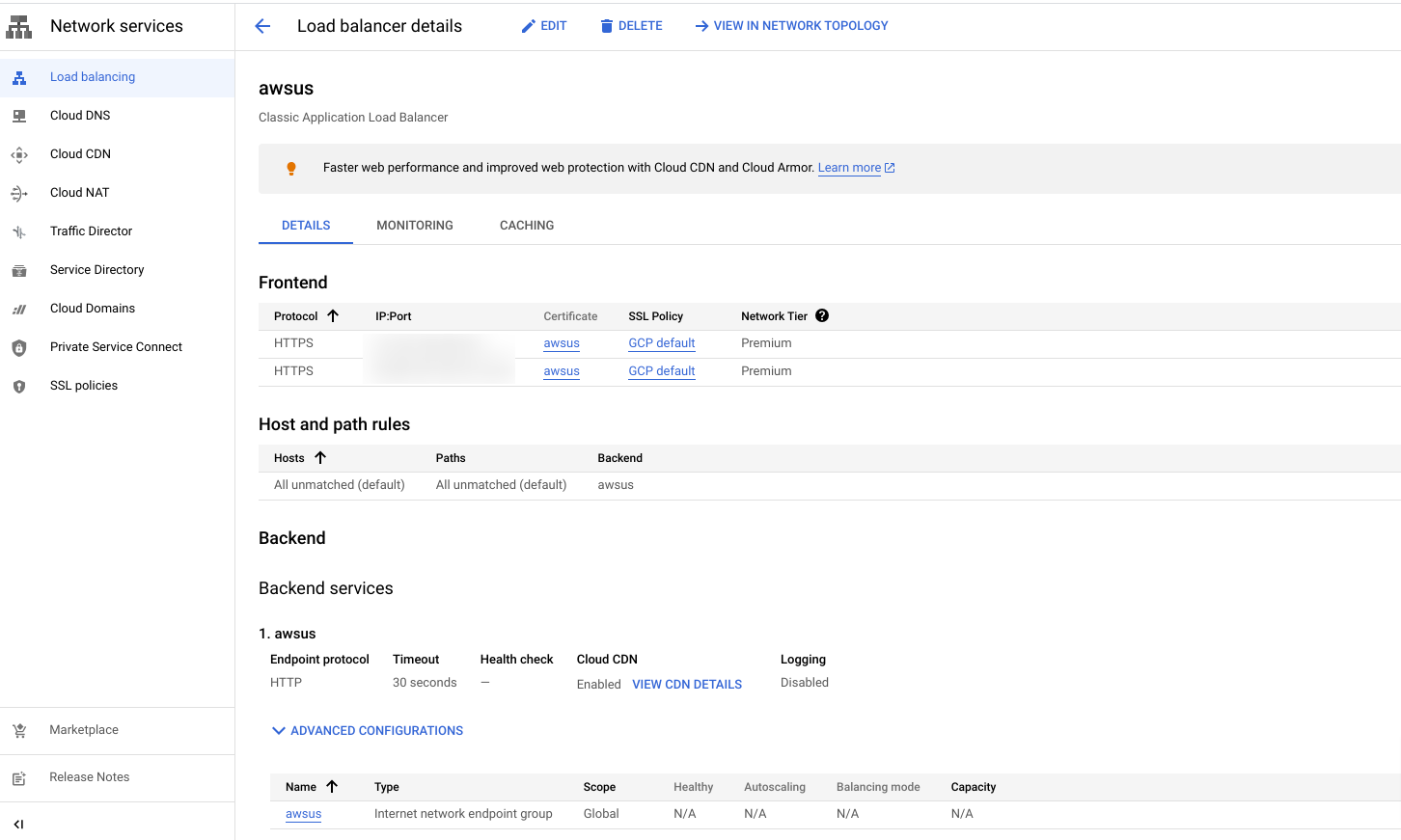Go back using the arrow icon
The image size is (1401, 840).
[262, 26]
